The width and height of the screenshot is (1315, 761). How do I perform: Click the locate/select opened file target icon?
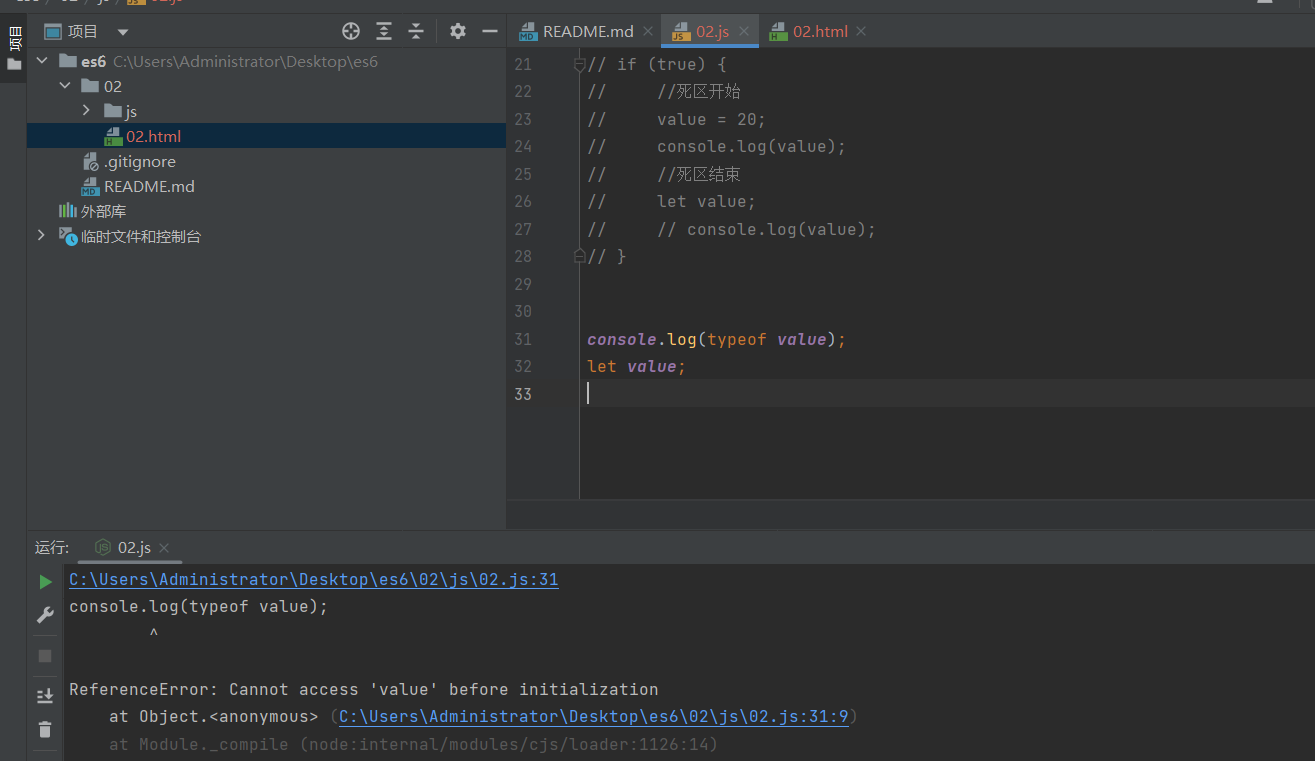point(351,31)
